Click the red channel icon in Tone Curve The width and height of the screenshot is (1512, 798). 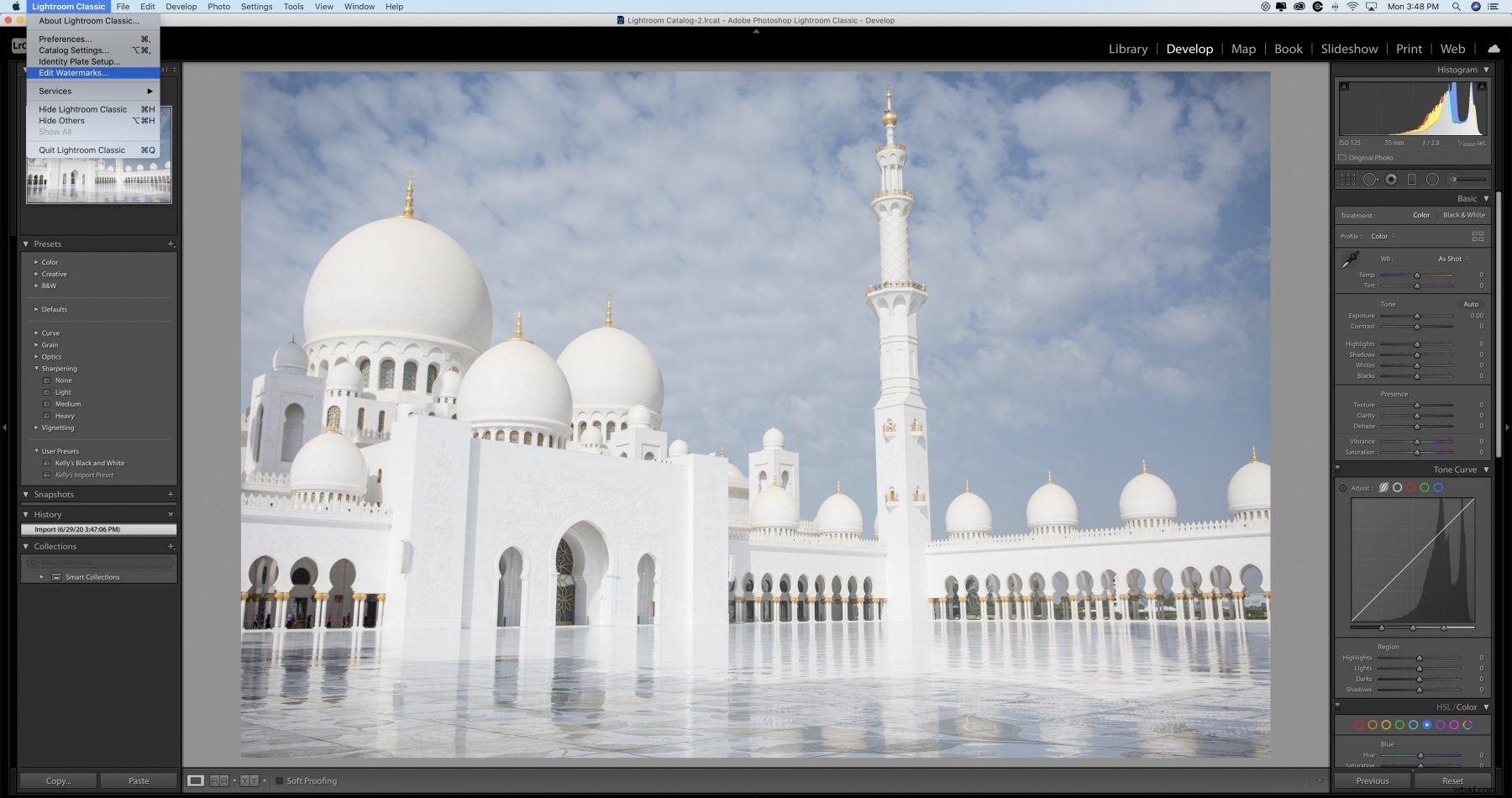click(x=1410, y=487)
